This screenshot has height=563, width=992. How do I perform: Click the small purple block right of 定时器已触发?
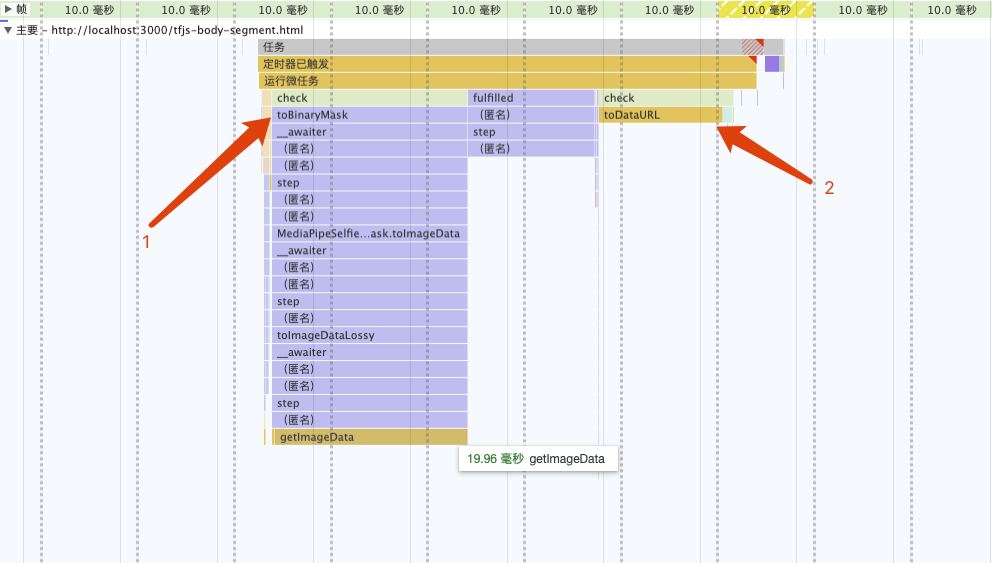[772, 64]
